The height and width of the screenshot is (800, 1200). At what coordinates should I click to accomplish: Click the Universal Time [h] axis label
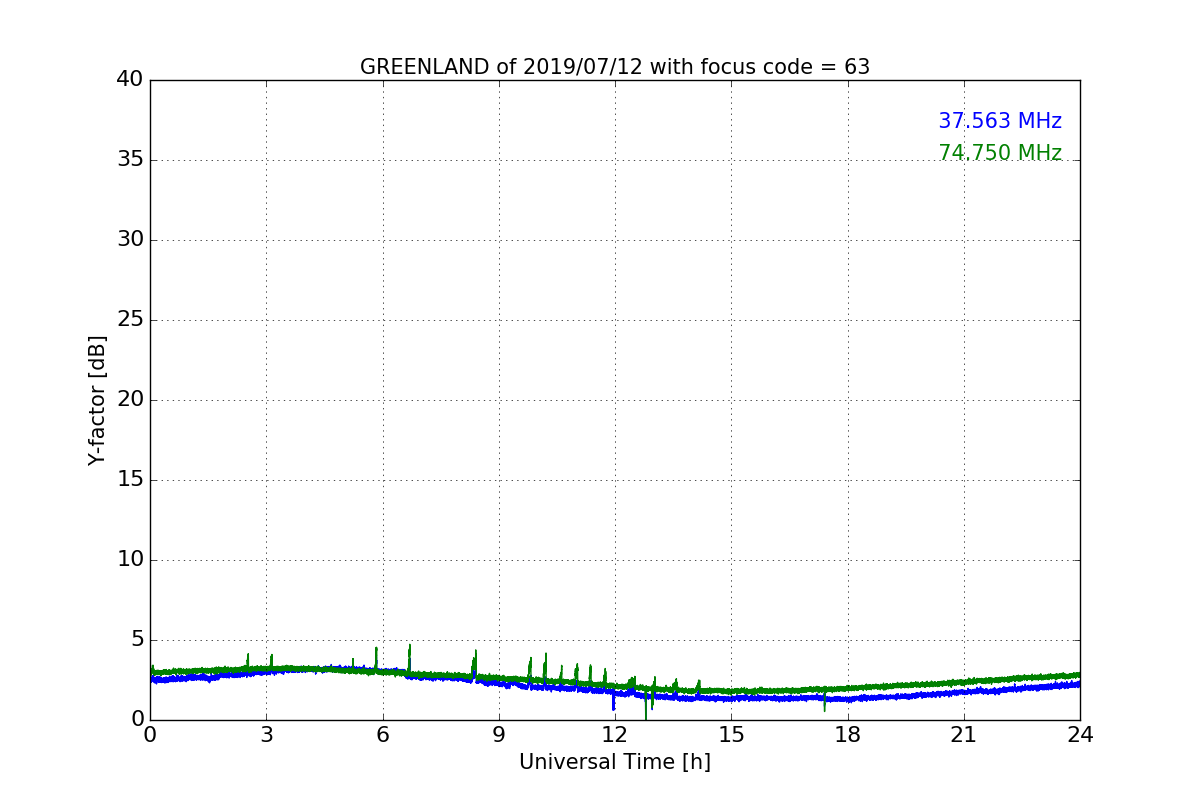[x=615, y=762]
